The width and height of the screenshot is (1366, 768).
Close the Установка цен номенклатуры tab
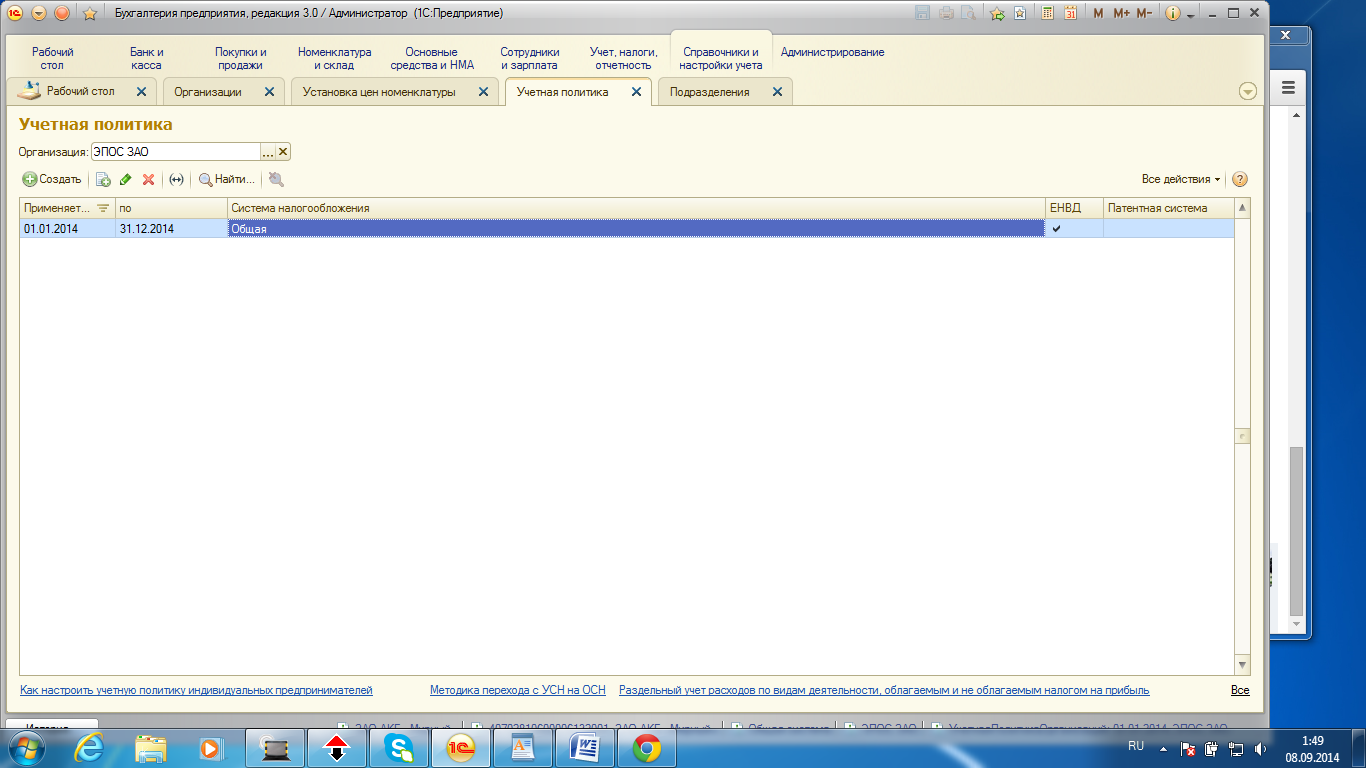[483, 91]
